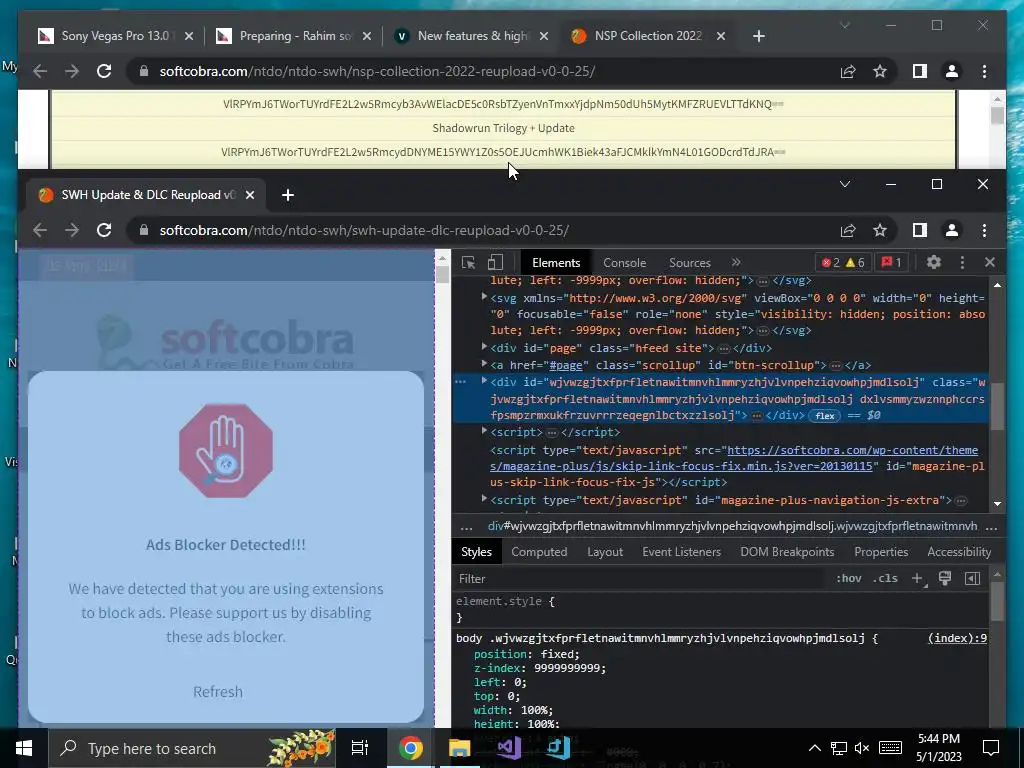Toggle device toolbar icon in DevTools
The height and width of the screenshot is (768, 1024).
pyautogui.click(x=495, y=263)
